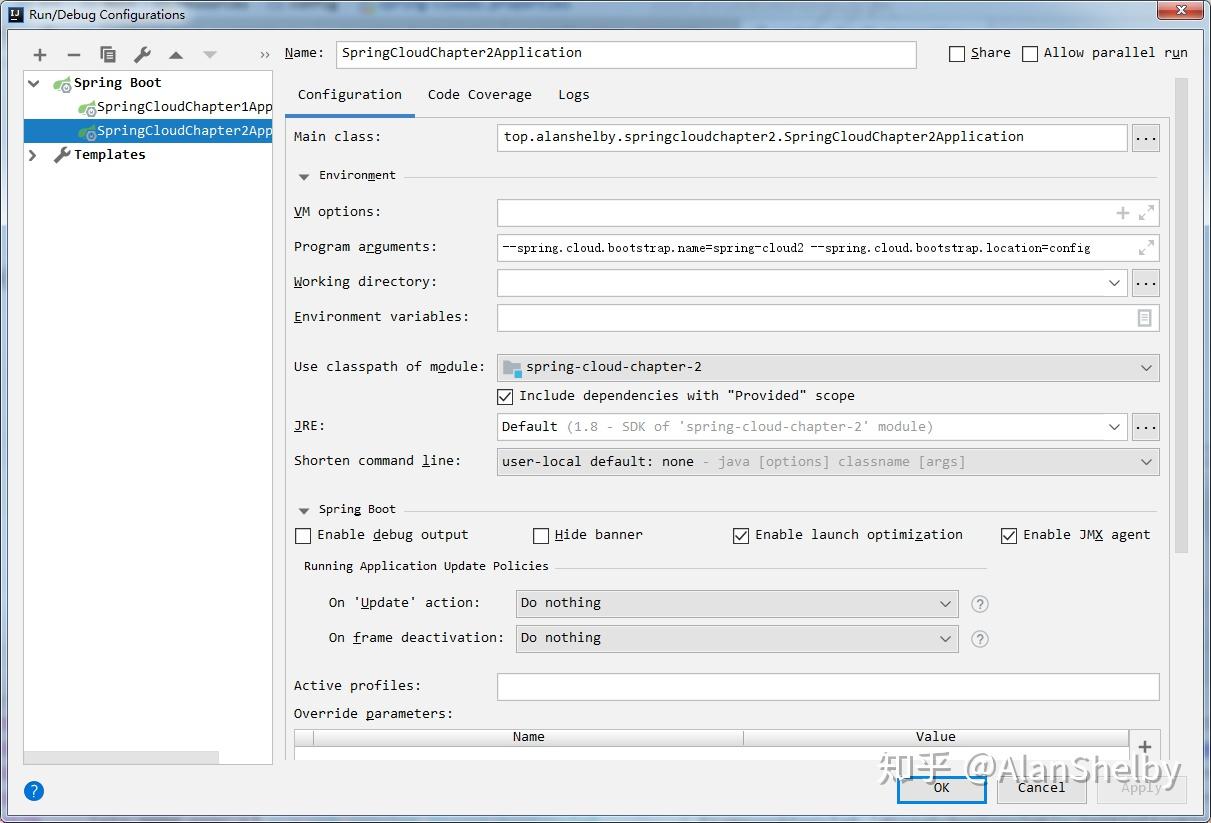This screenshot has height=823, width=1211.
Task: Add an Override parameter with plus icon
Action: pos(1144,745)
